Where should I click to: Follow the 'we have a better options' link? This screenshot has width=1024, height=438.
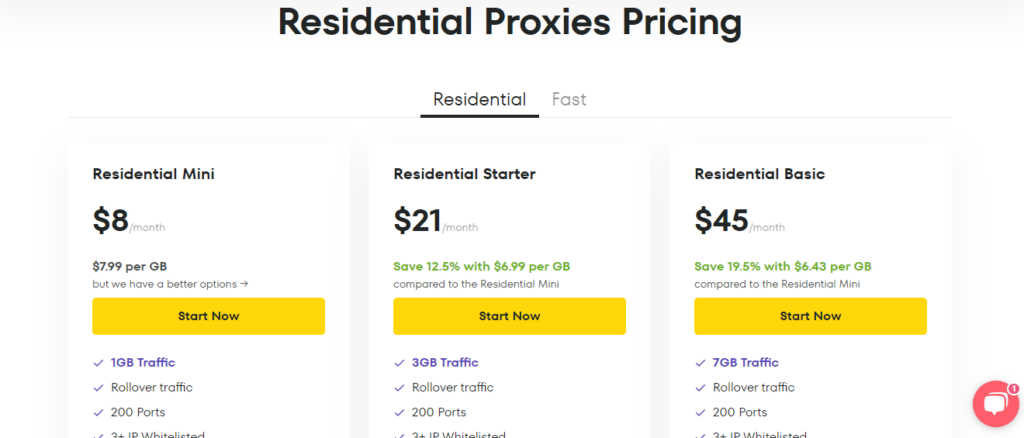pos(170,284)
